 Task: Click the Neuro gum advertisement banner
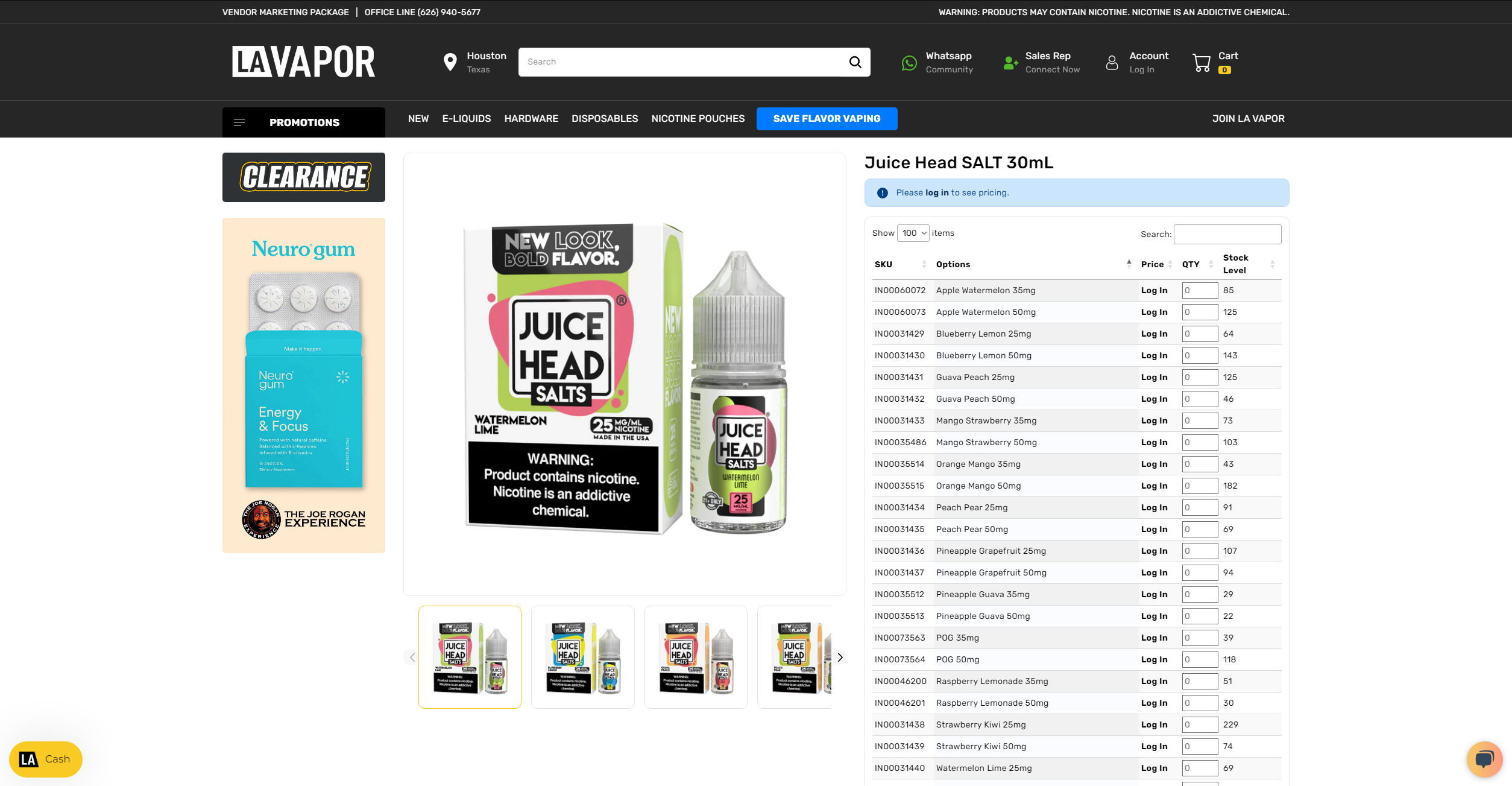(303, 385)
